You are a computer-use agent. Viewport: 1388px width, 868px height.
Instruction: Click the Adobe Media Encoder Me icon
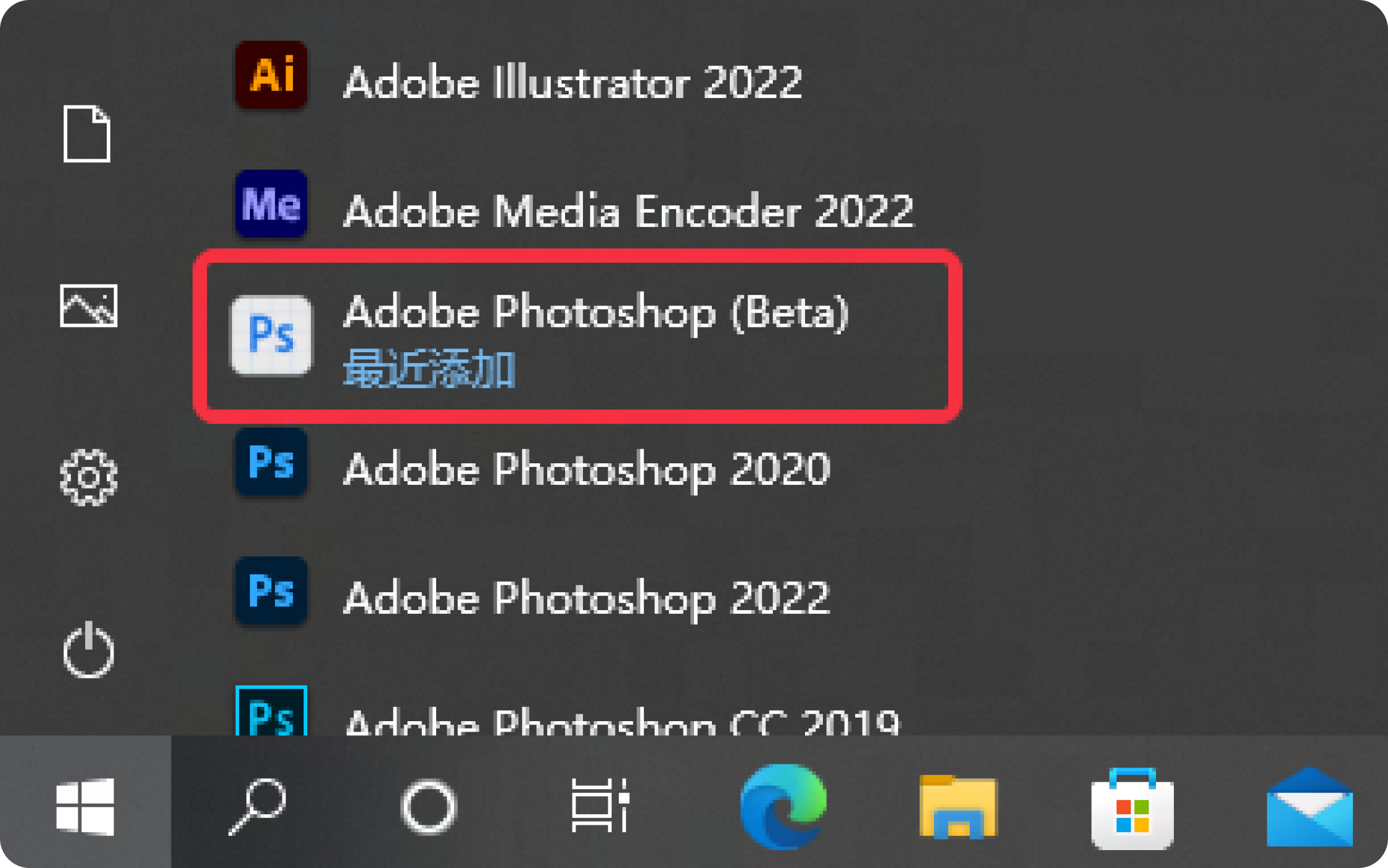coord(271,204)
